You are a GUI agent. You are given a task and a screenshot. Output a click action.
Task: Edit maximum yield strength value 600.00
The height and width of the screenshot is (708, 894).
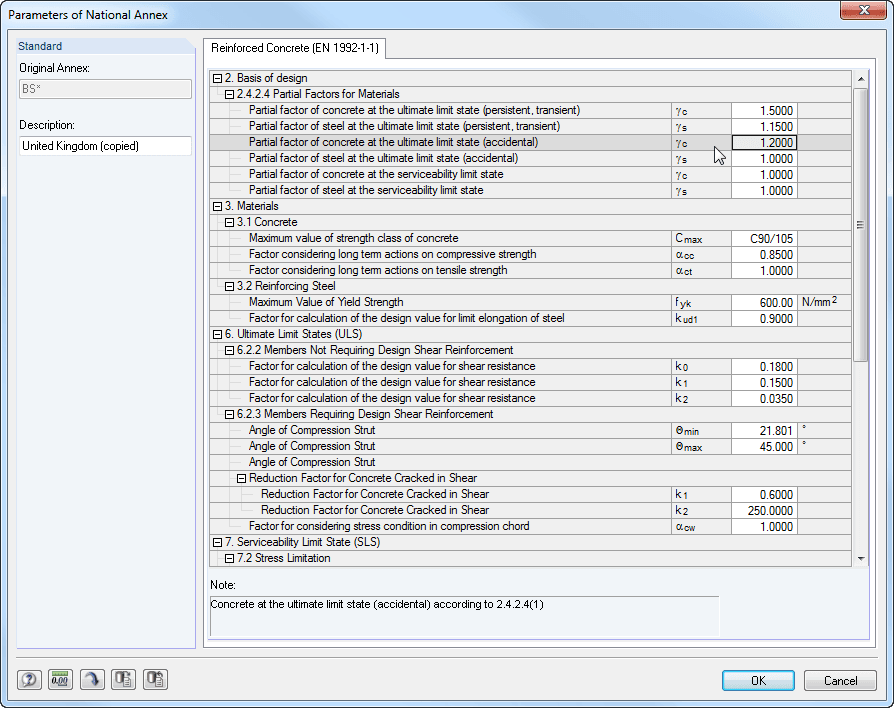tap(764, 302)
